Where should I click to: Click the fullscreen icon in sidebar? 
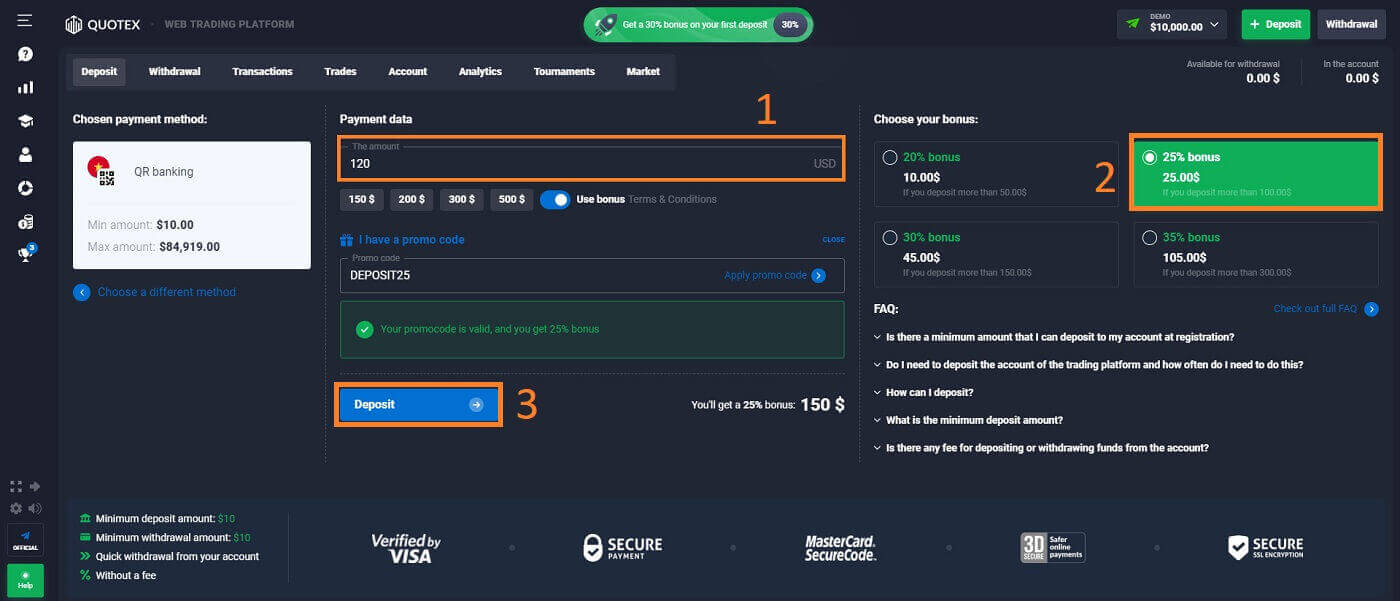[15, 487]
